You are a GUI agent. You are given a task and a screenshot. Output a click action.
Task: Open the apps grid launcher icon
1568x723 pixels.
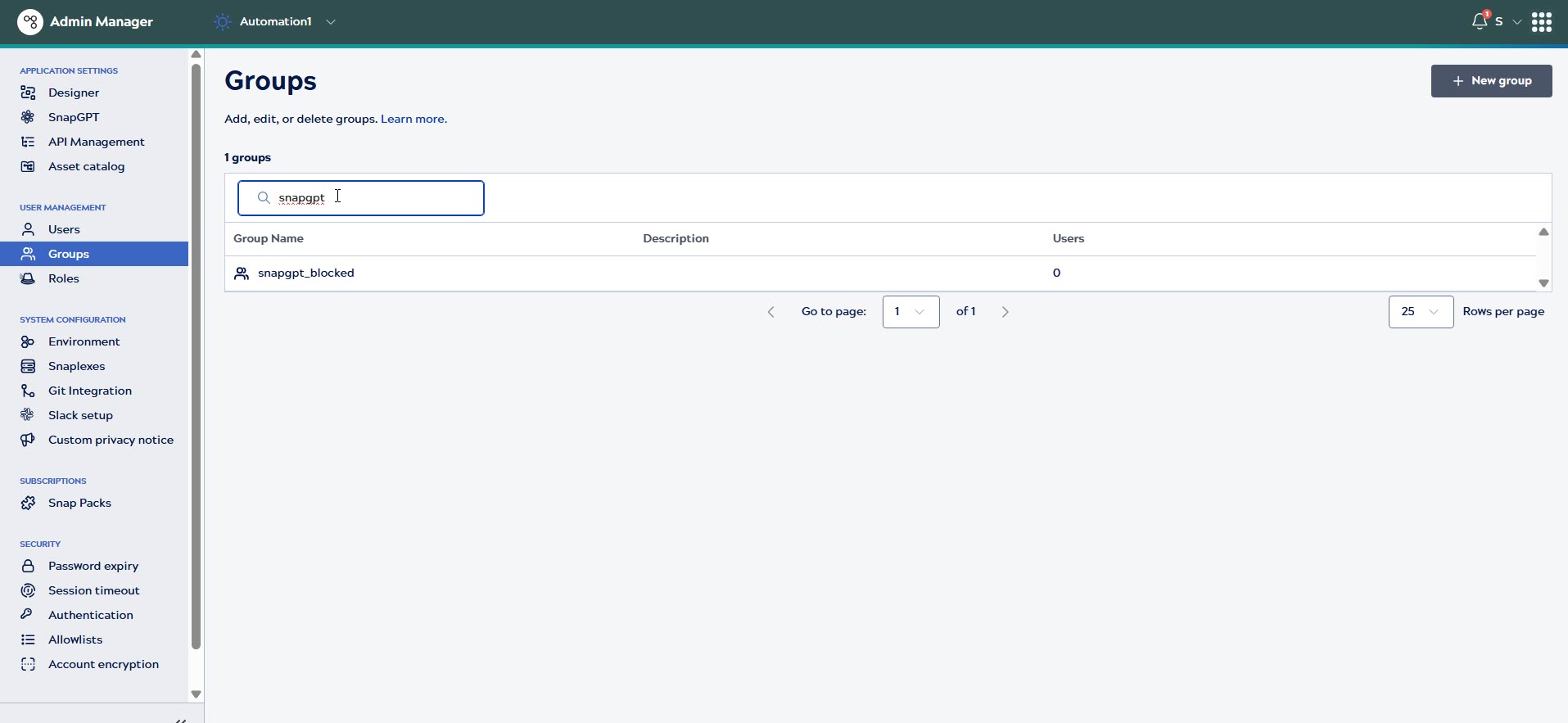tap(1542, 22)
